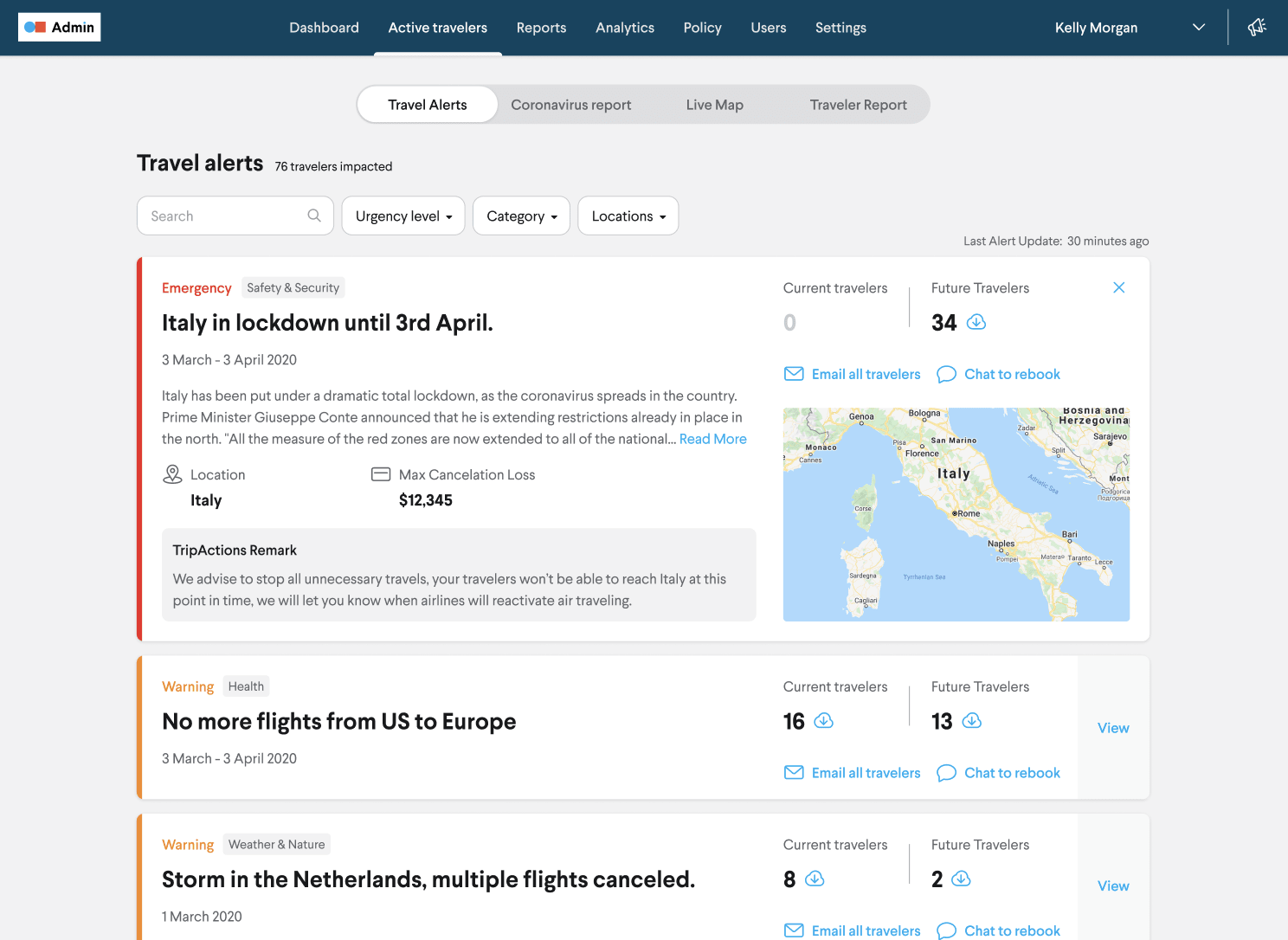
Task: Open Reports in top navigation
Action: [541, 28]
